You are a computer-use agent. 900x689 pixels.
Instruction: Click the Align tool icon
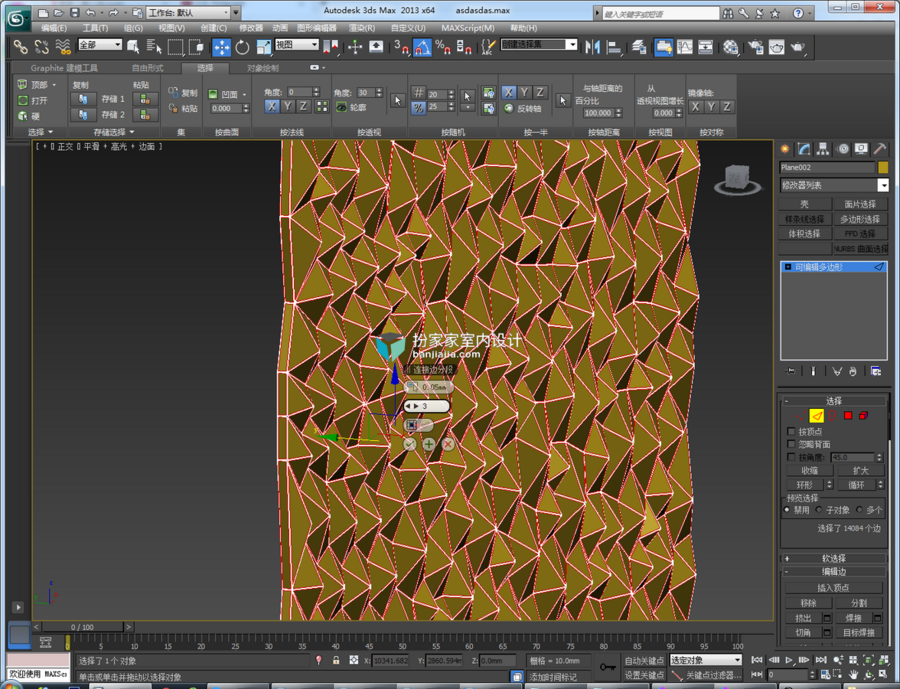[614, 47]
